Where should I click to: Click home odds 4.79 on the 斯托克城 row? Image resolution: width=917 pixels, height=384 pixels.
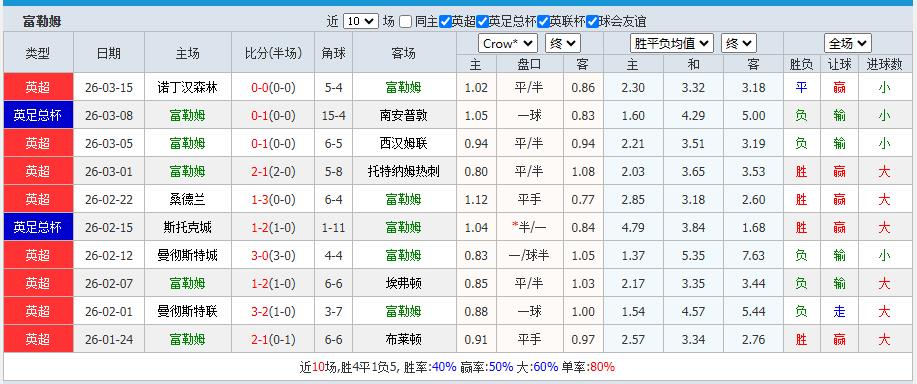point(632,227)
